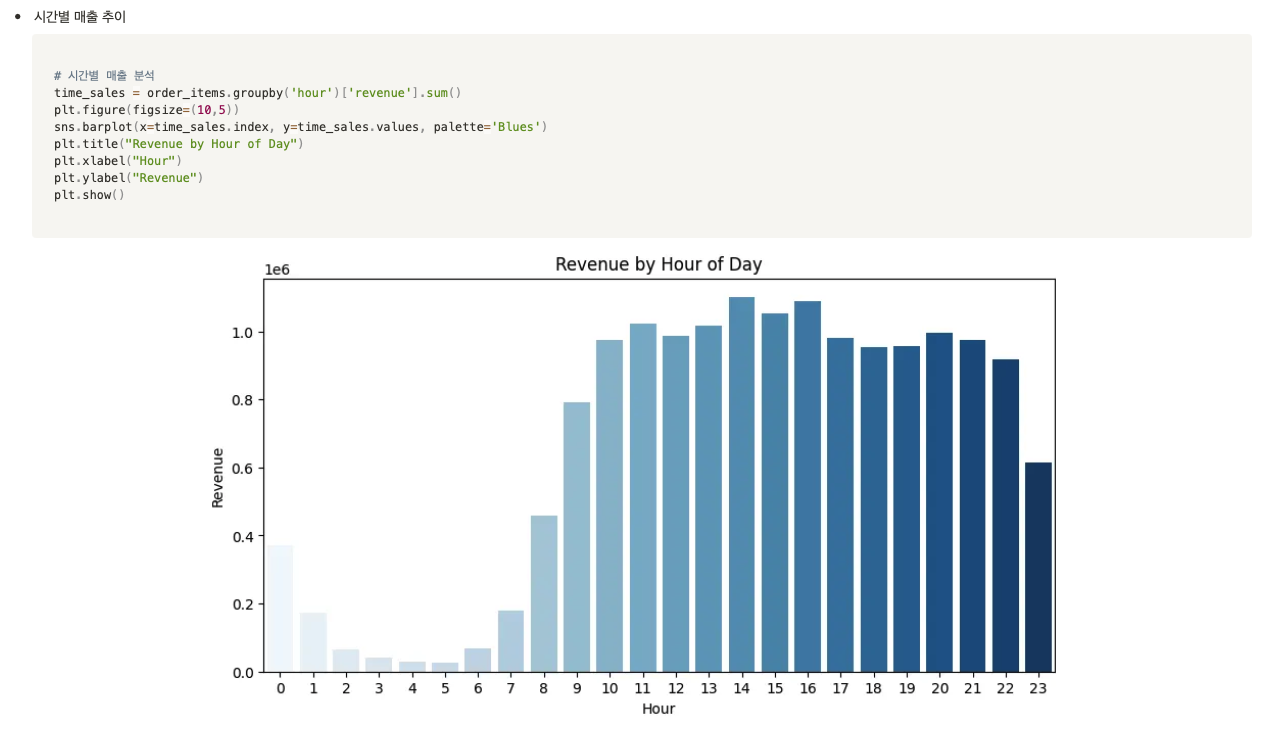Click the darkest bar at hour 23

1039,567
